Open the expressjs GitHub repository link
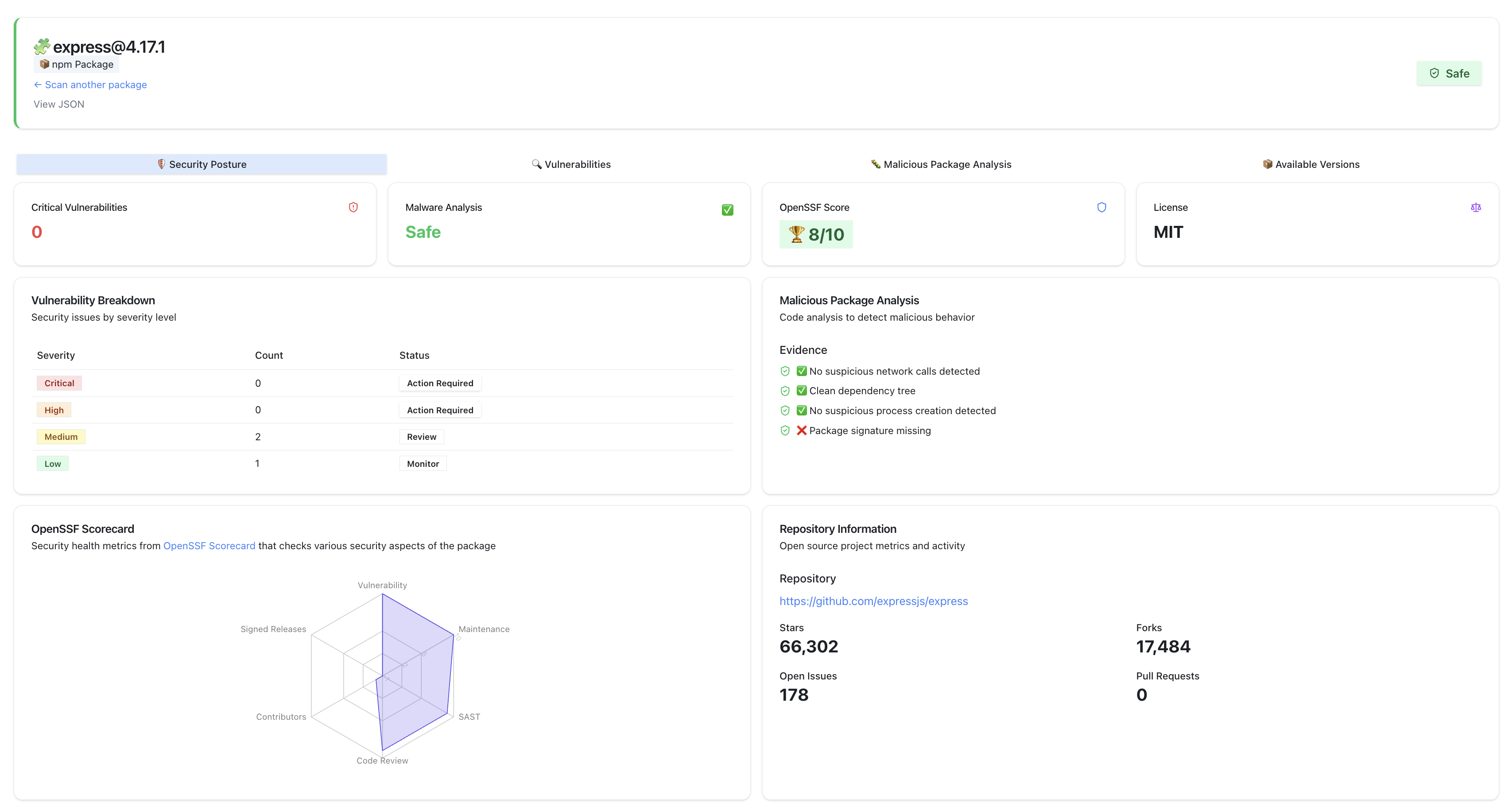This screenshot has width=1512, height=807. coord(873,601)
